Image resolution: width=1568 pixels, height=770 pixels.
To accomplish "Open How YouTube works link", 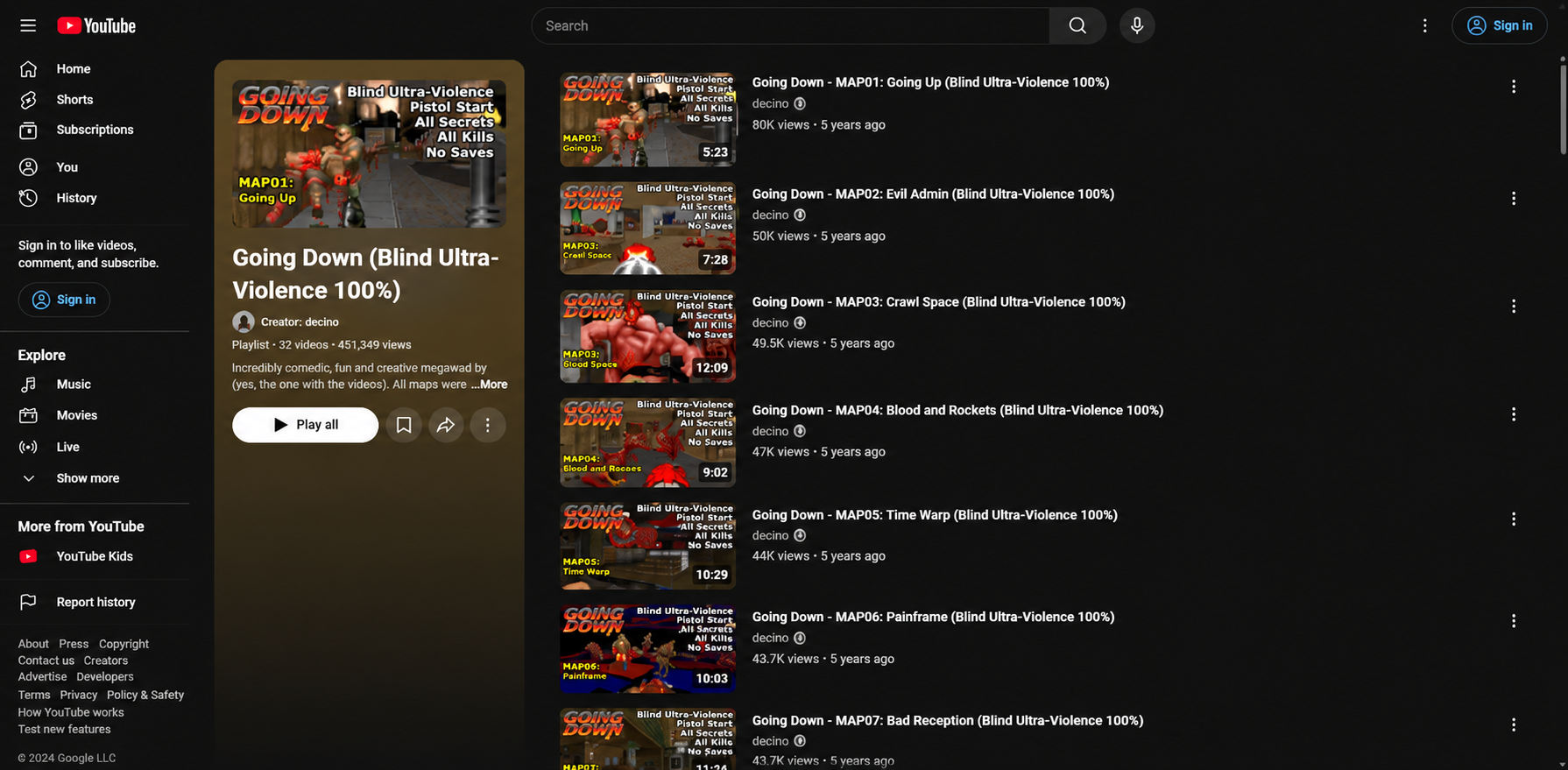I will [x=71, y=712].
